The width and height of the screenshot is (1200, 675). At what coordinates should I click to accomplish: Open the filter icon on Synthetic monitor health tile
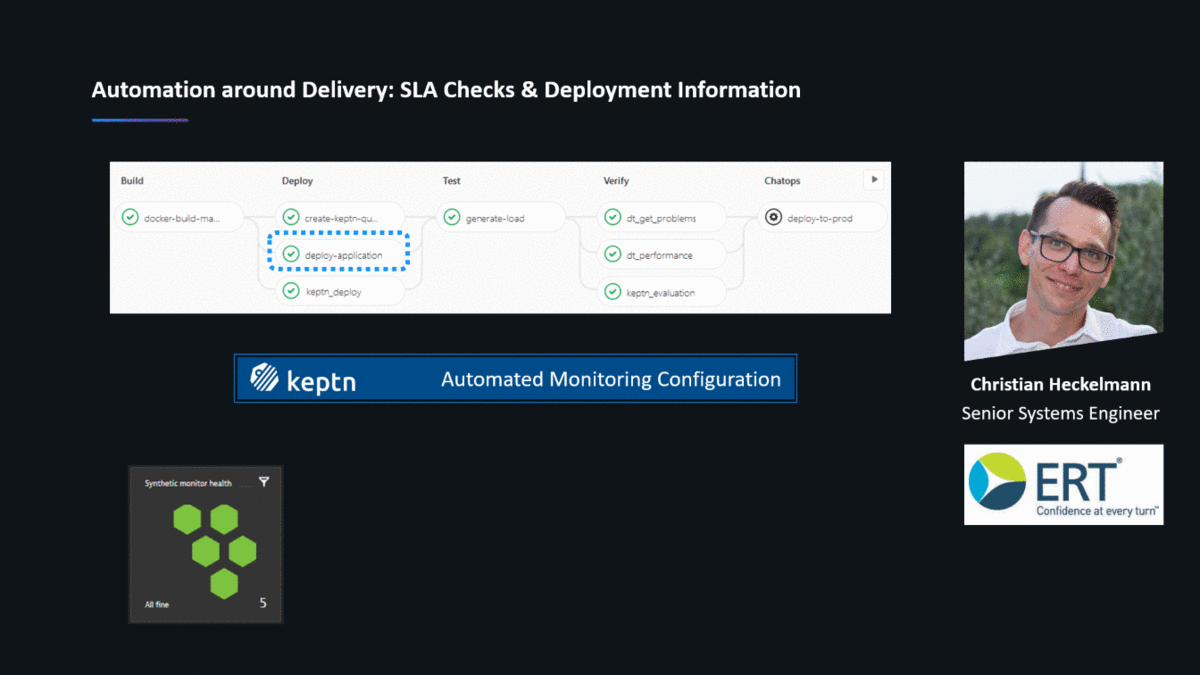263,481
